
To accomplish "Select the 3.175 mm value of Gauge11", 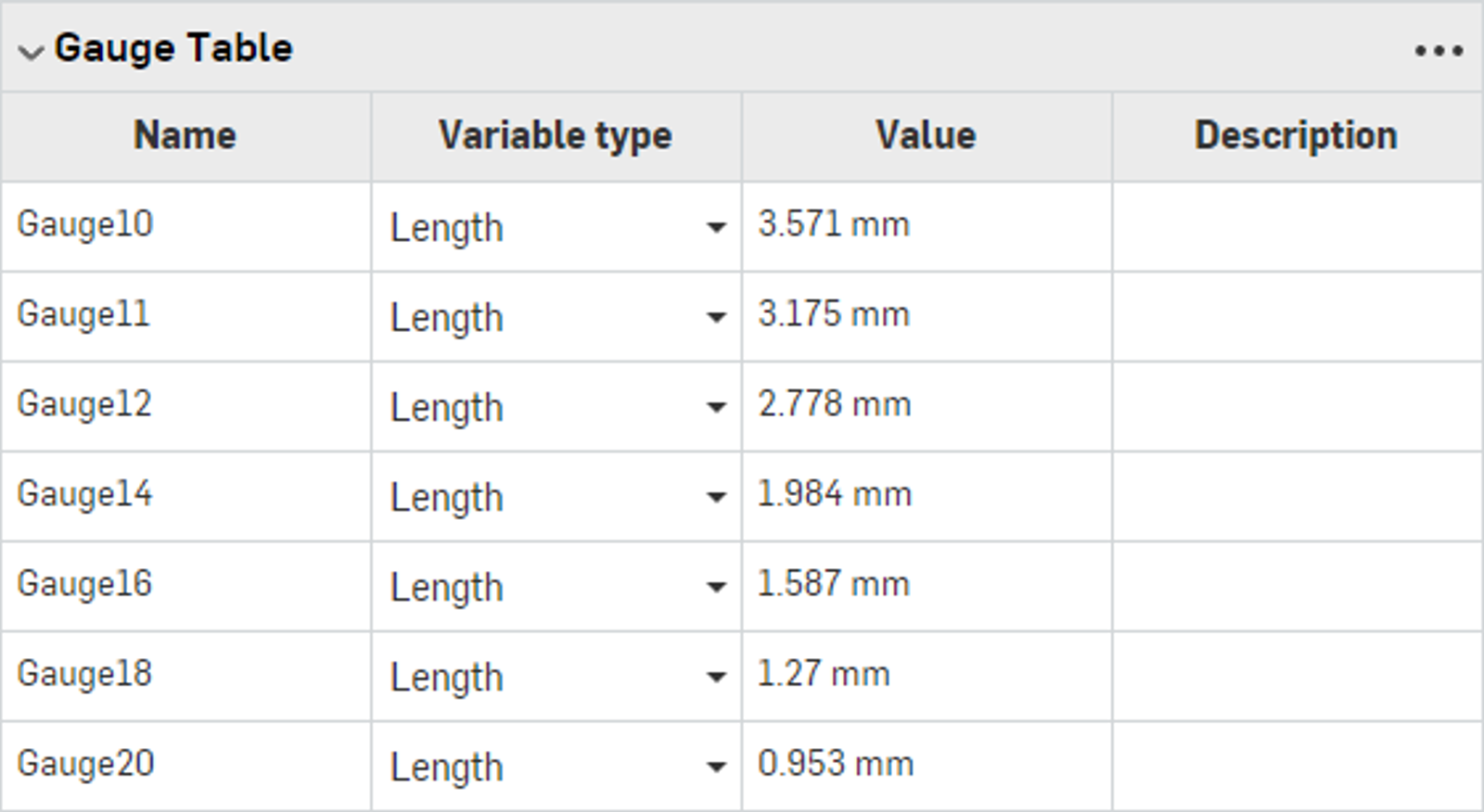I will [x=833, y=315].
